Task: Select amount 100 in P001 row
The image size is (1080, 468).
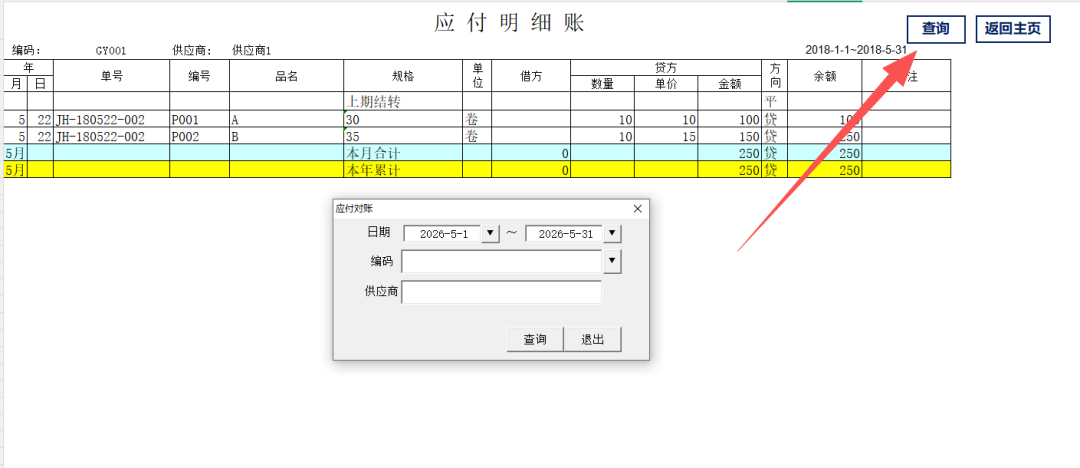Action: [x=729, y=119]
